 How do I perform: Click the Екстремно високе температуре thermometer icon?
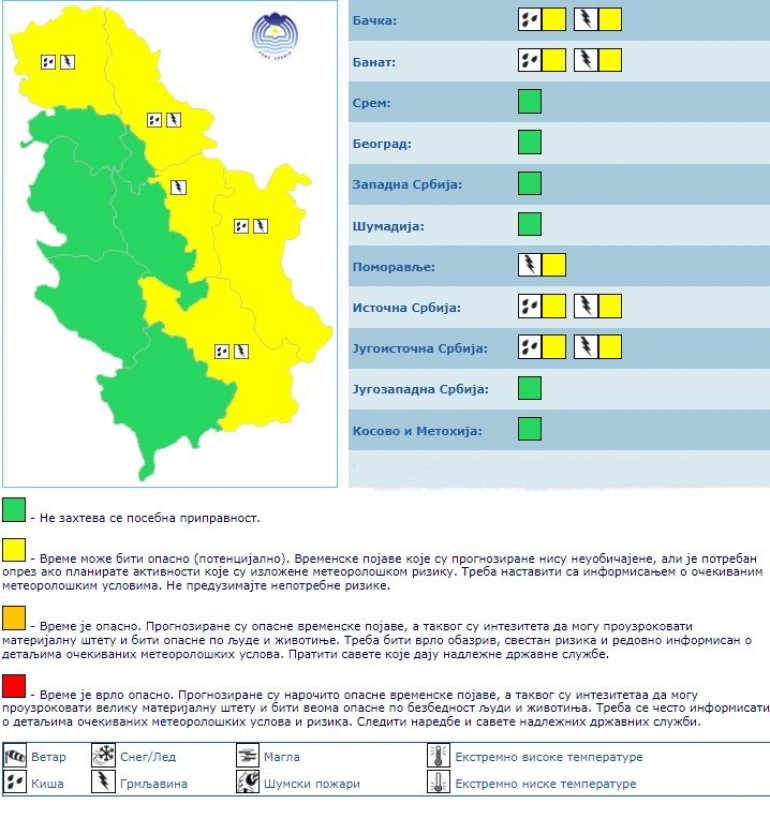pyautogui.click(x=438, y=757)
